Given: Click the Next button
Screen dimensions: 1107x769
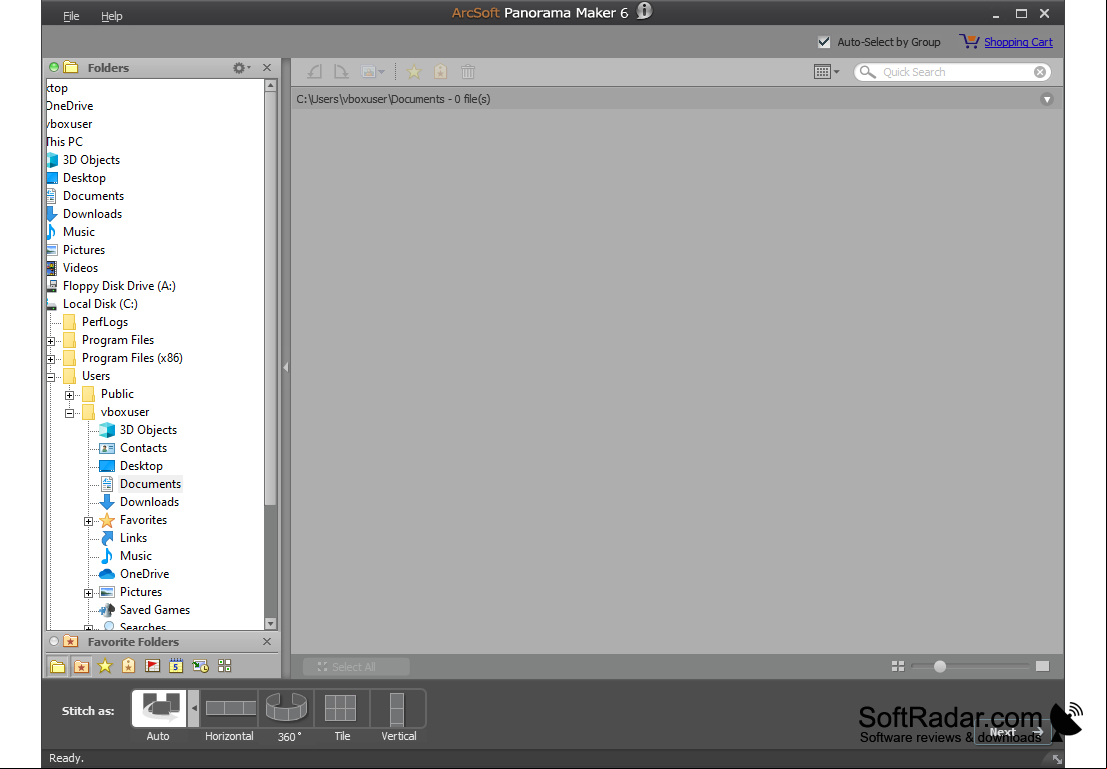Looking at the screenshot, I should click(x=1013, y=731).
